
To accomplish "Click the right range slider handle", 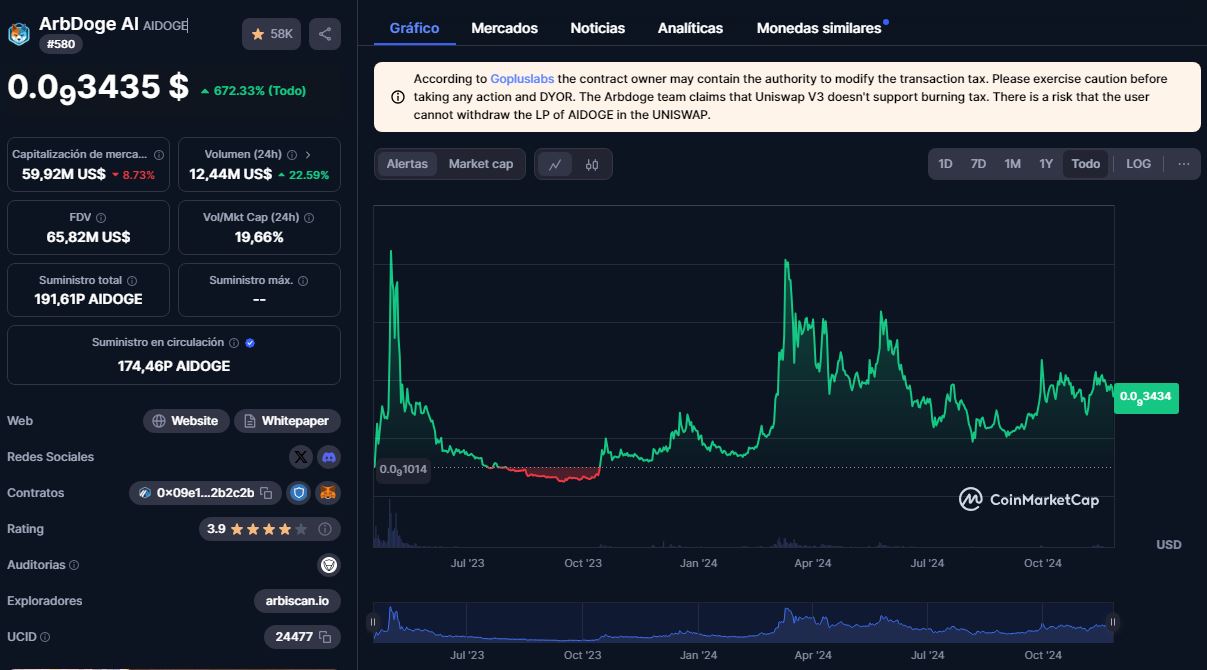I will click(x=1115, y=622).
